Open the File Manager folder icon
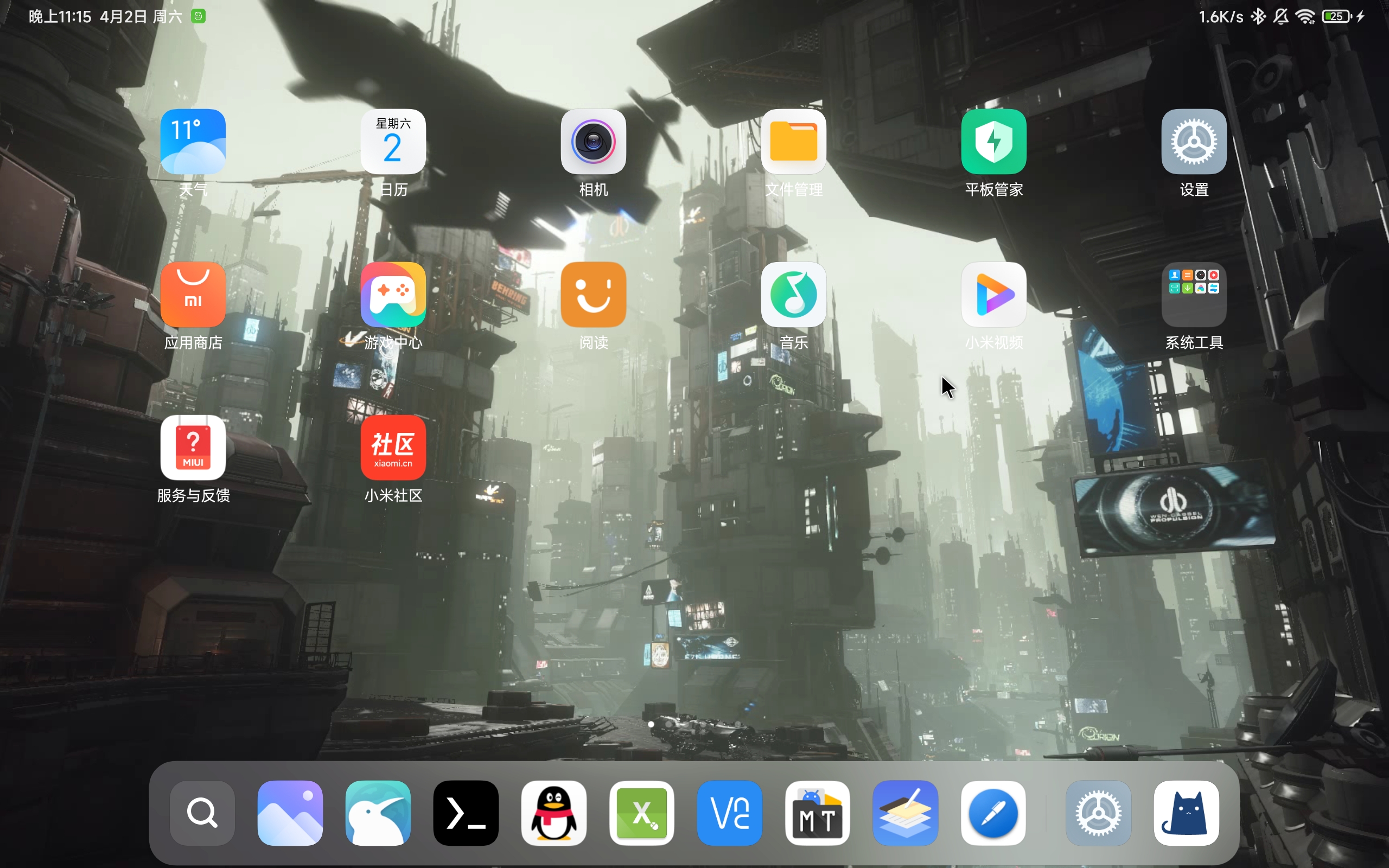Viewport: 1389px width, 868px height. pyautogui.click(x=793, y=141)
